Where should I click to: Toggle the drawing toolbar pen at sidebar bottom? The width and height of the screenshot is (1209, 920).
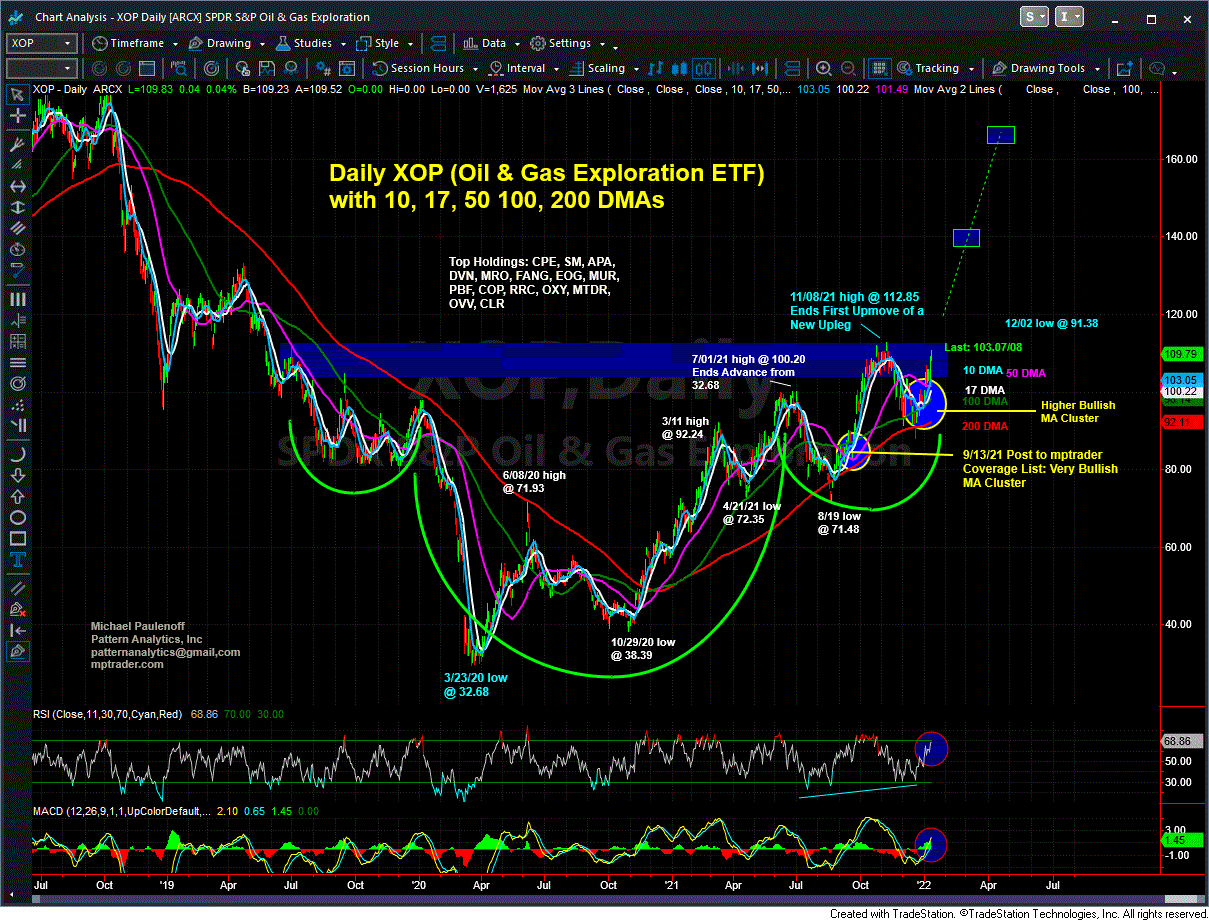click(16, 652)
